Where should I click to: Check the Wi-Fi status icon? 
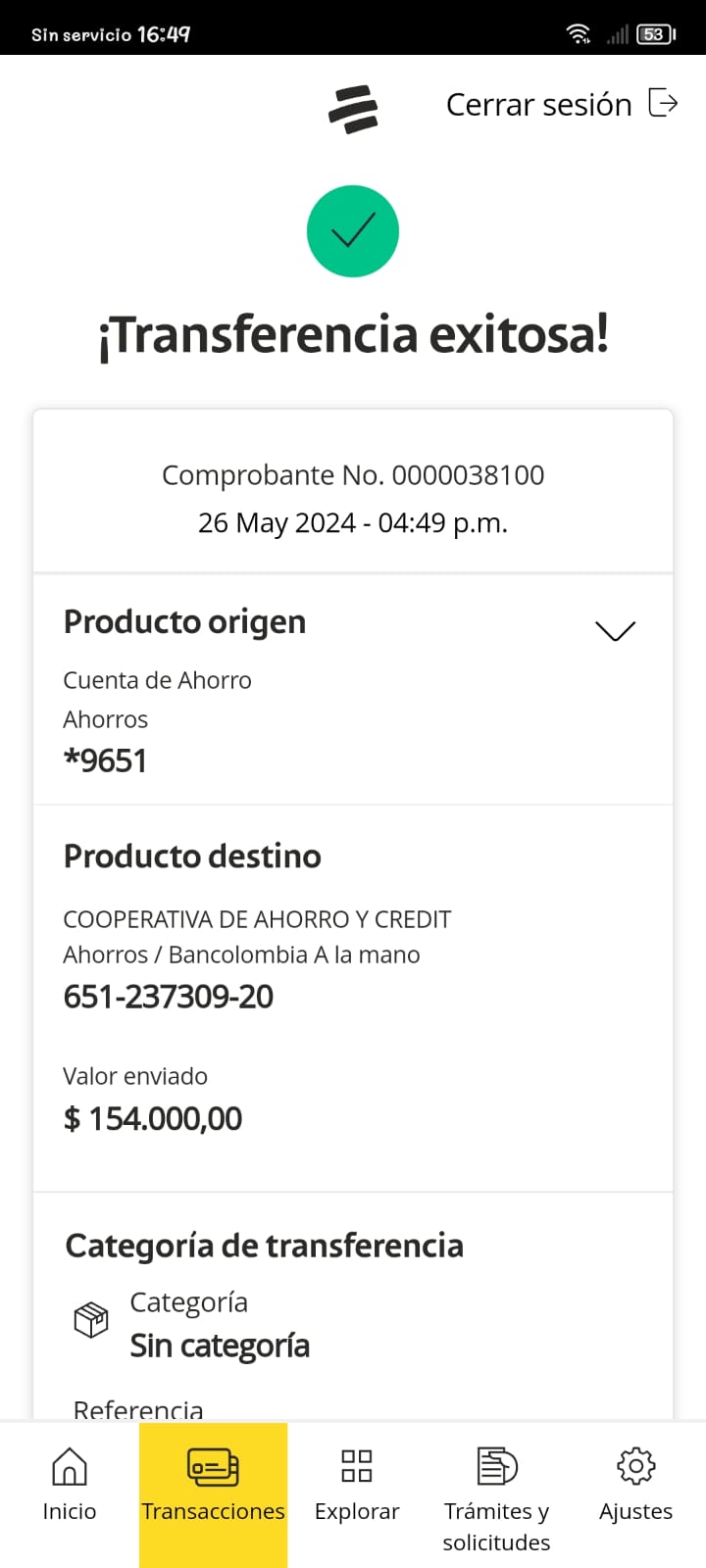pos(579,34)
